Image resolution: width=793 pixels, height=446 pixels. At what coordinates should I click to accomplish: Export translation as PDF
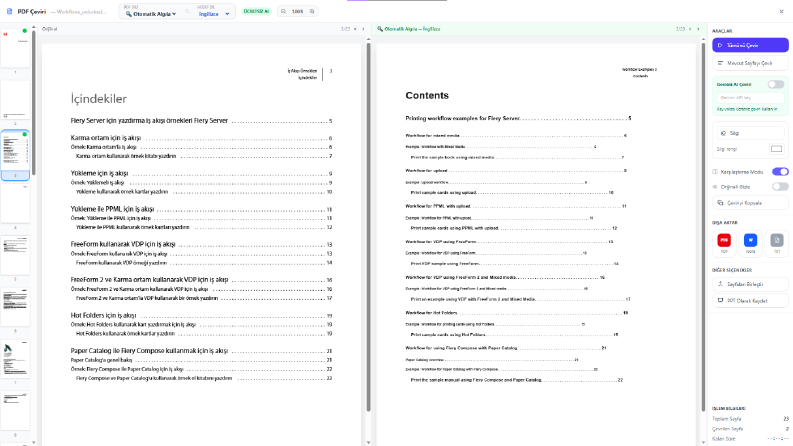pyautogui.click(x=724, y=243)
